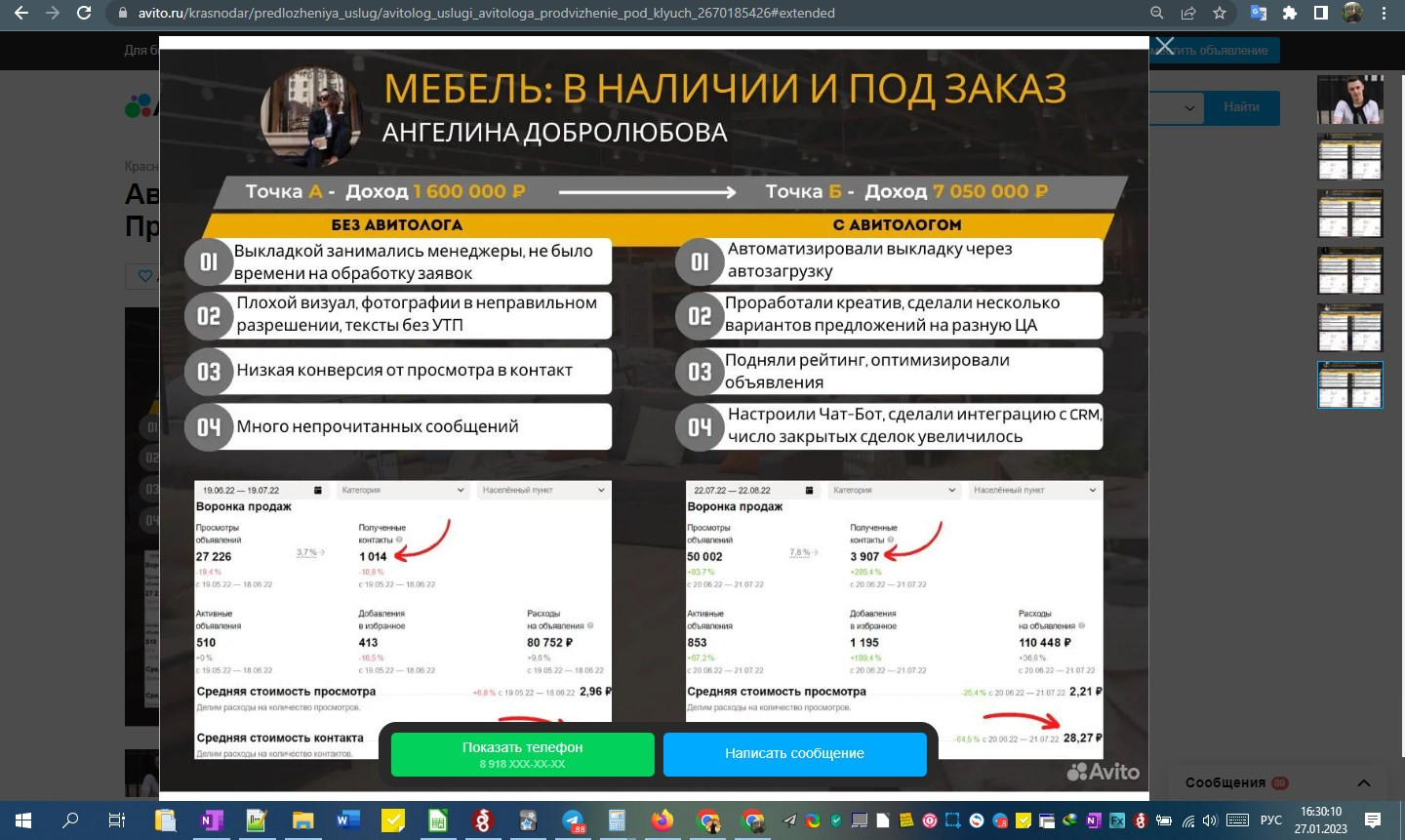Click the blue snipping tool tray icon
Viewport: 1405px width, 840px height.
tap(953, 820)
